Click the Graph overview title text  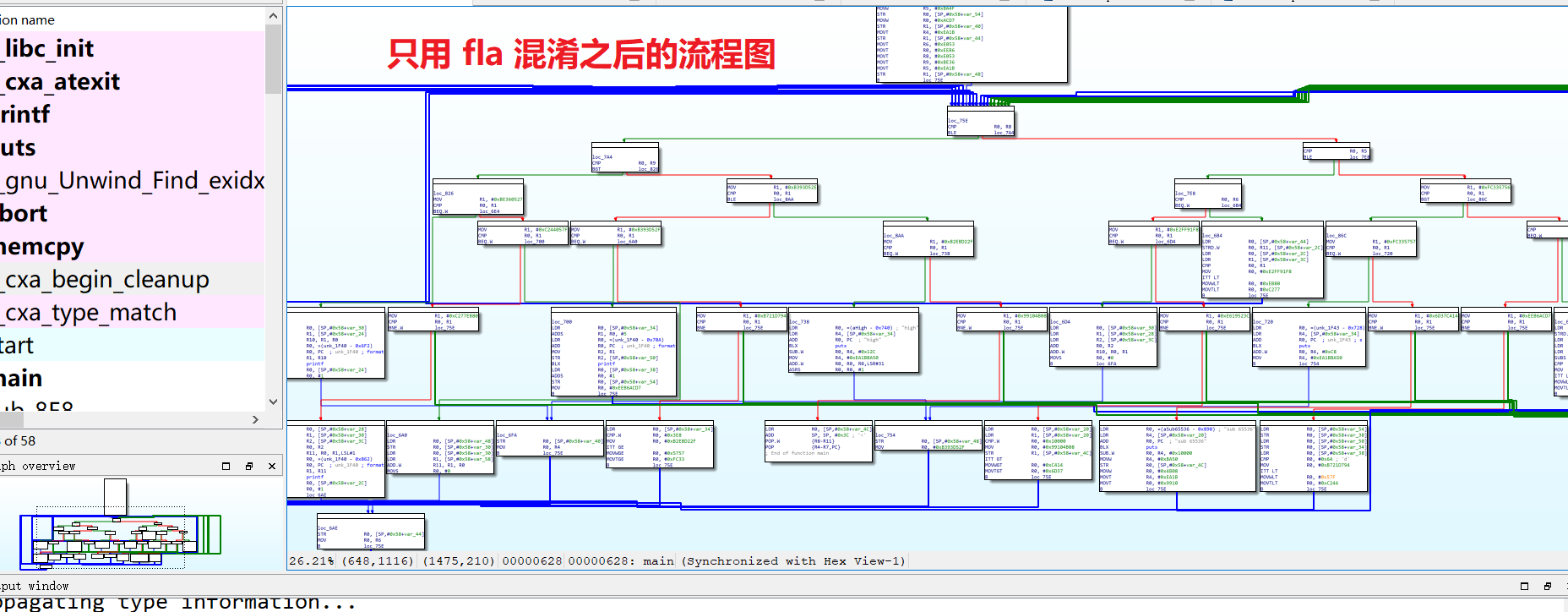pyautogui.click(x=38, y=466)
